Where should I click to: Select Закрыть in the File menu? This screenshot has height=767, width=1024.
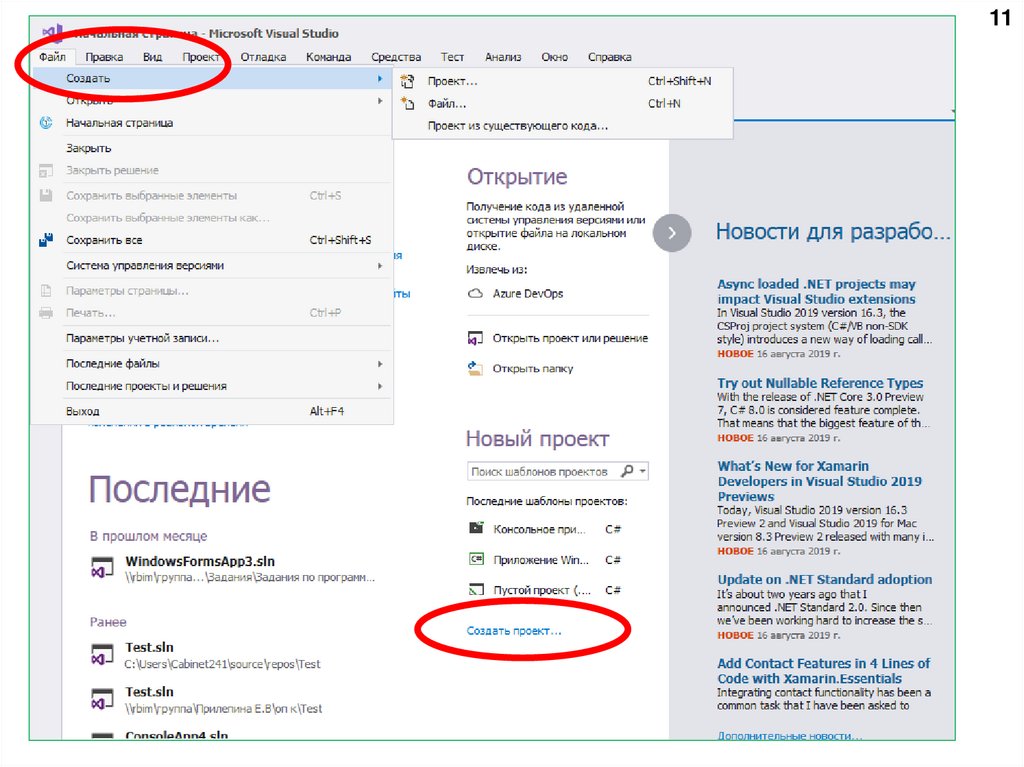pos(212,148)
